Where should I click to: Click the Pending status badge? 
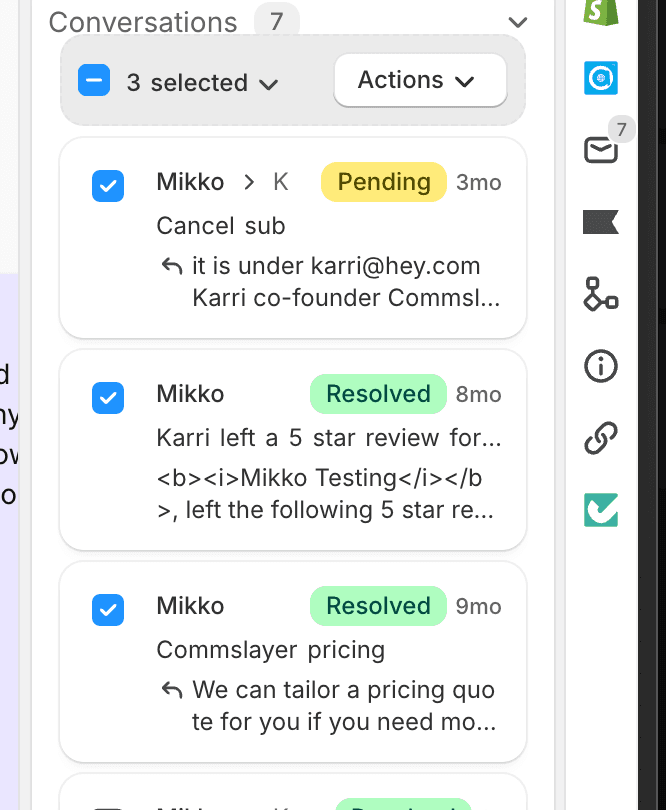point(383,182)
